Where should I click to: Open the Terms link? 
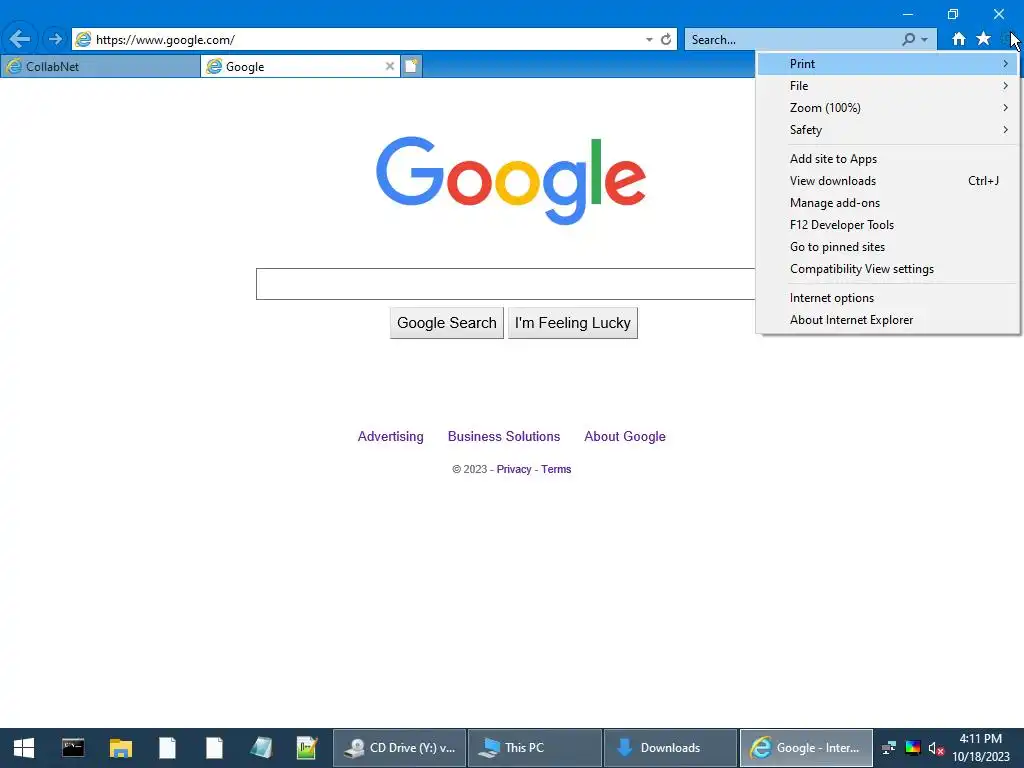(556, 469)
